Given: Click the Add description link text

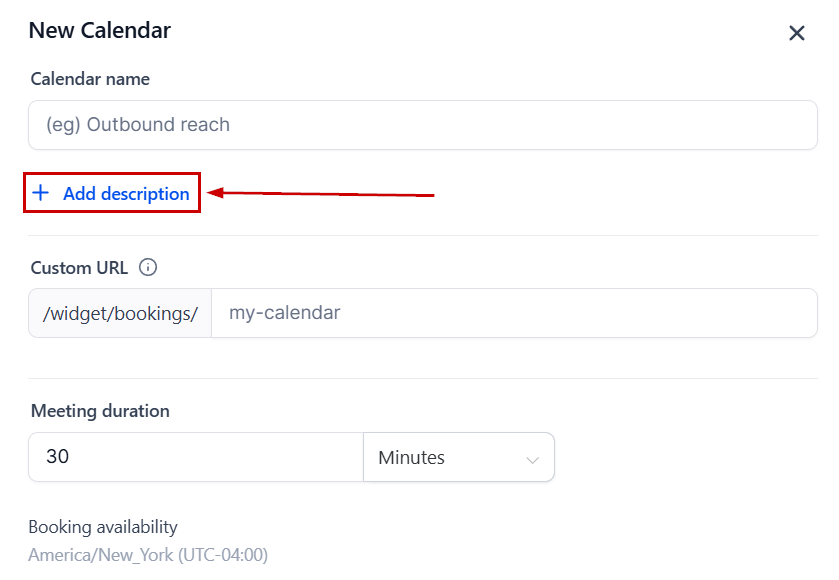Looking at the screenshot, I should pyautogui.click(x=126, y=194).
